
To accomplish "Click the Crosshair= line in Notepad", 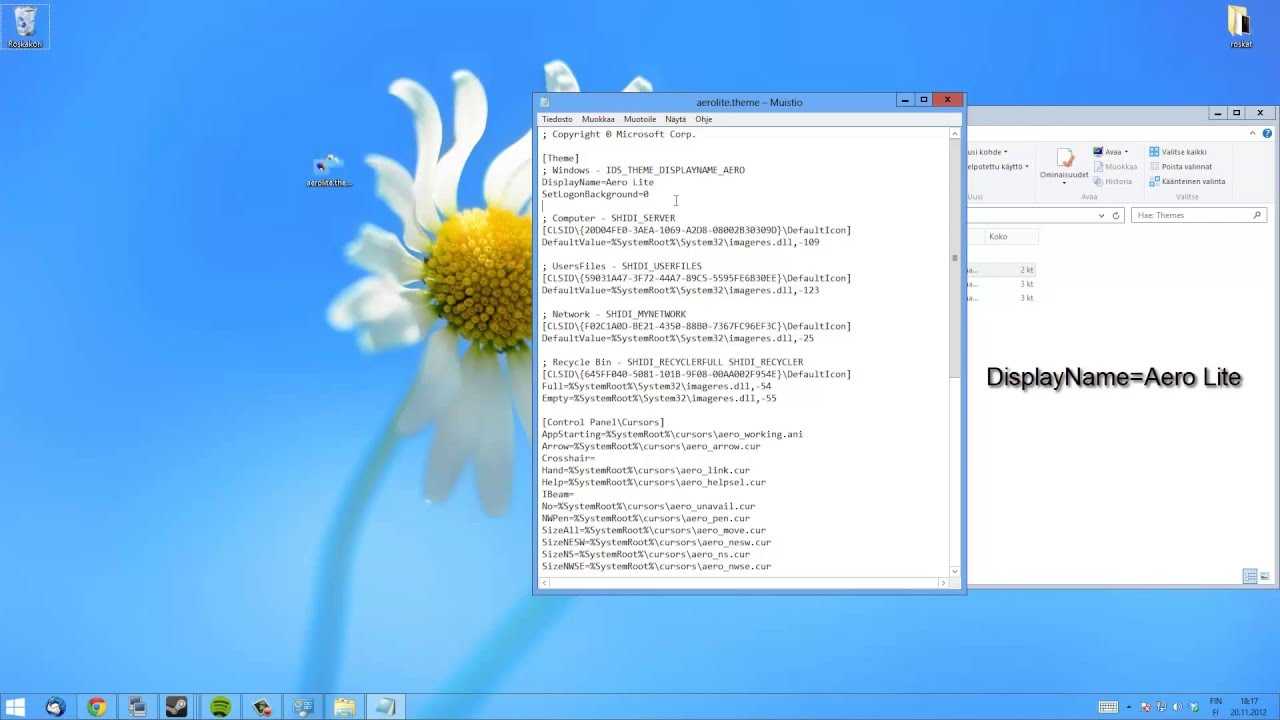I will 568,458.
